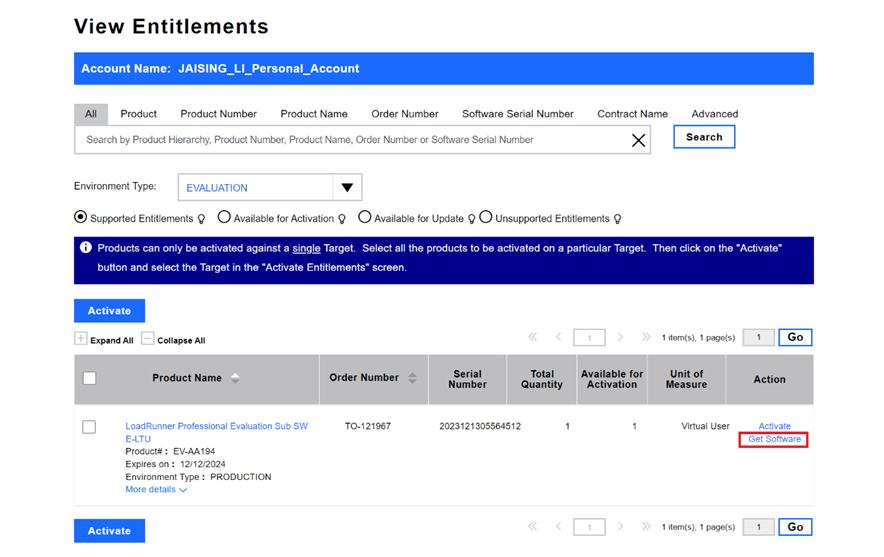This screenshot has height=557, width=884.
Task: Click the lightbulb hint next to Supported Entitlements
Action: pyautogui.click(x=201, y=219)
